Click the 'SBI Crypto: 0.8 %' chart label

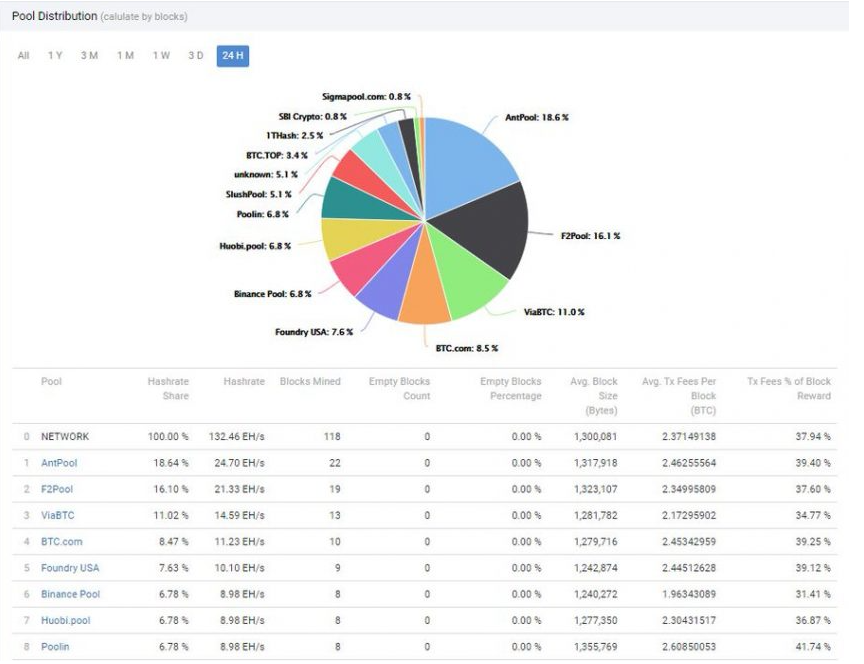click(312, 116)
